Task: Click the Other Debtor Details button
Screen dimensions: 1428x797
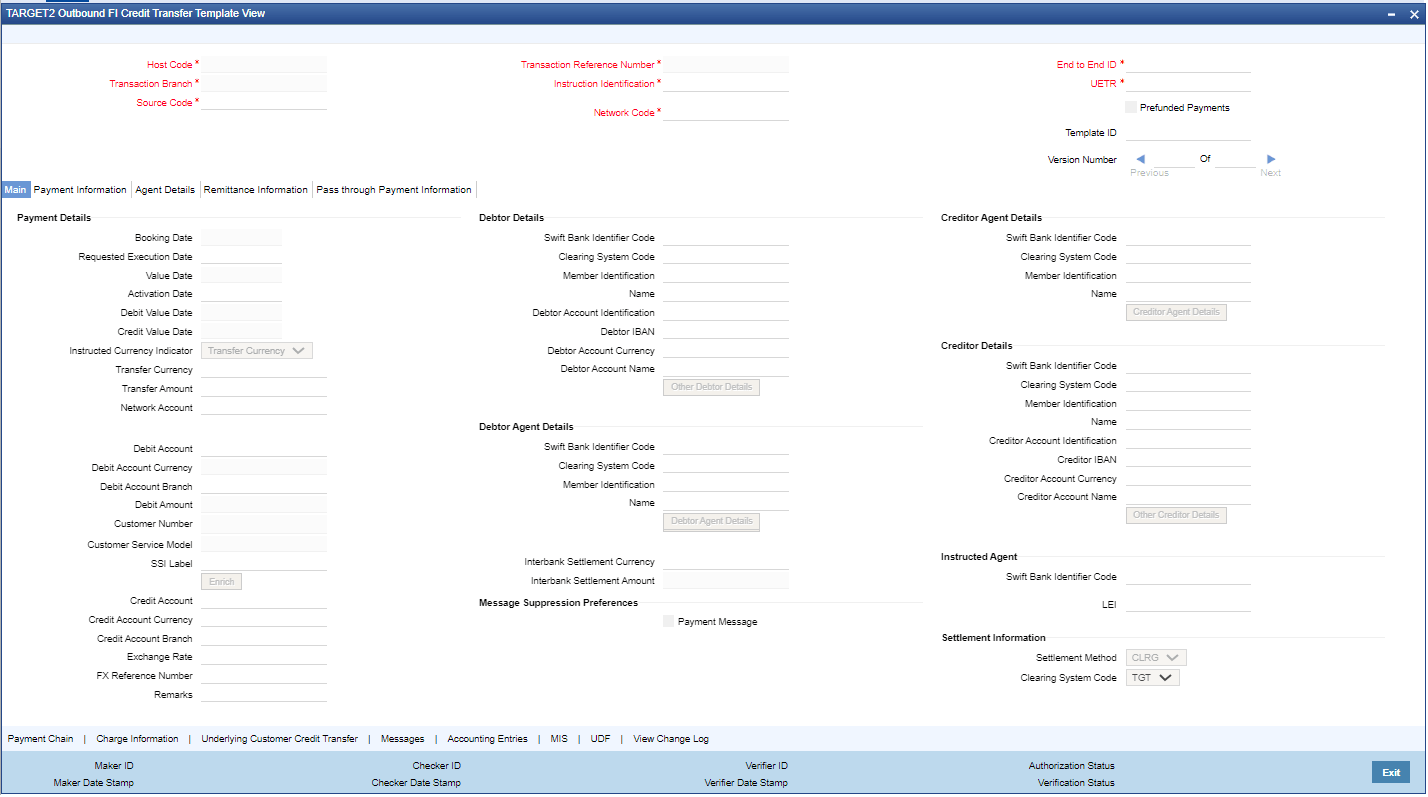Action: [711, 387]
